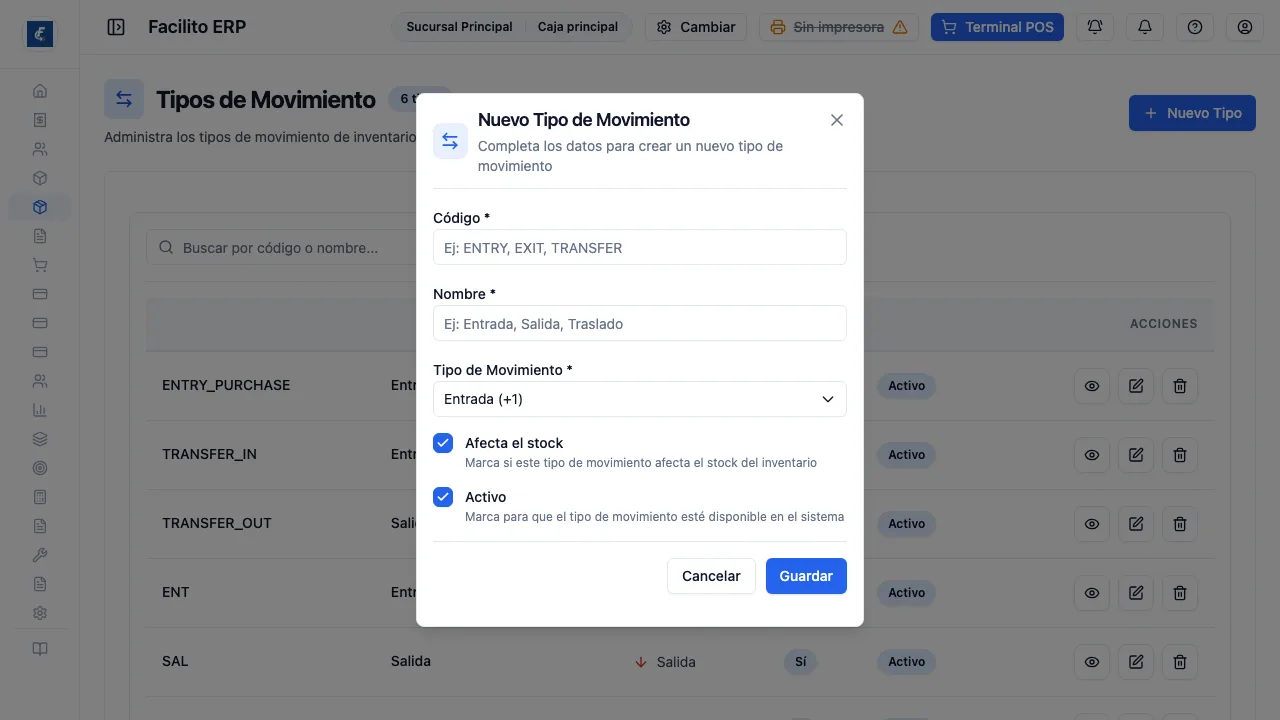Image resolution: width=1280 pixels, height=720 pixels.
Task: Click the Caja principal label
Action: click(578, 27)
